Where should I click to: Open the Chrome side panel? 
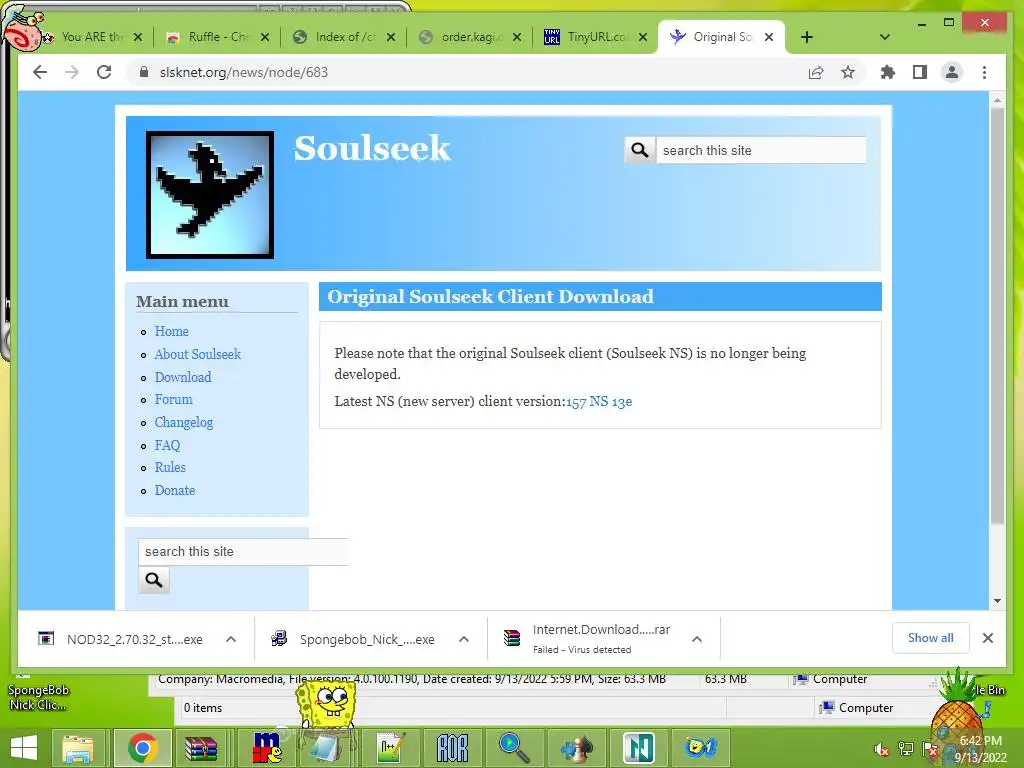coord(920,72)
